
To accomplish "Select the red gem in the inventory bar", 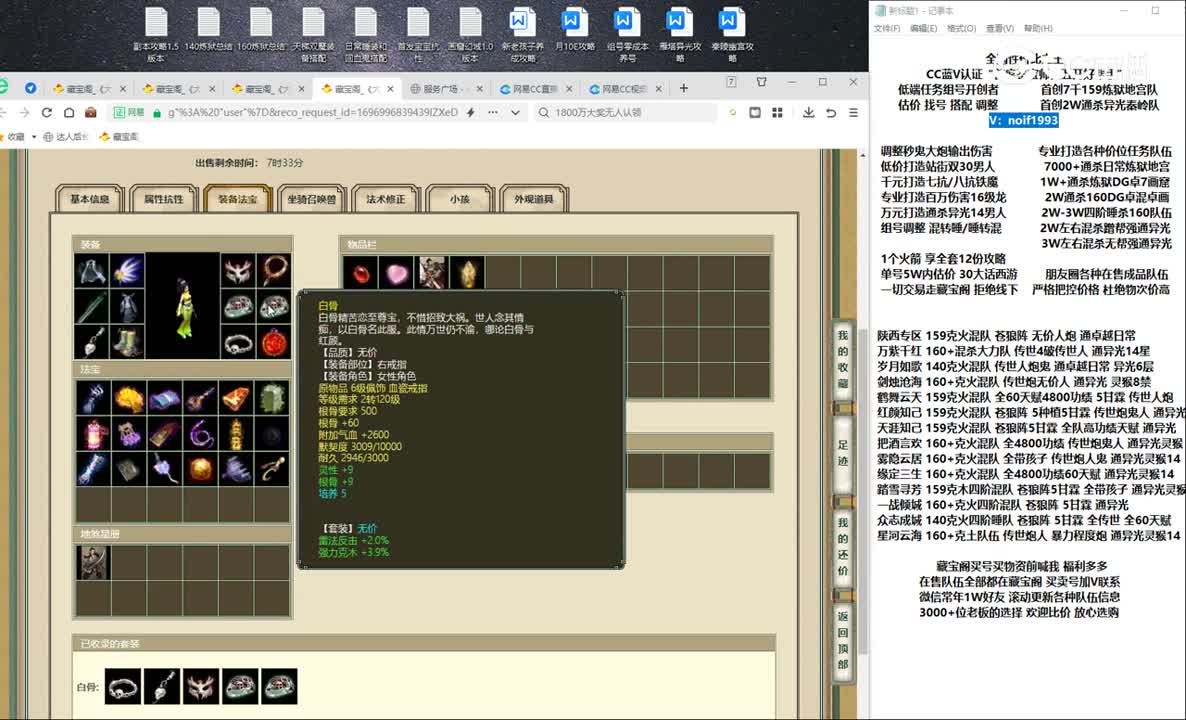I will point(360,273).
